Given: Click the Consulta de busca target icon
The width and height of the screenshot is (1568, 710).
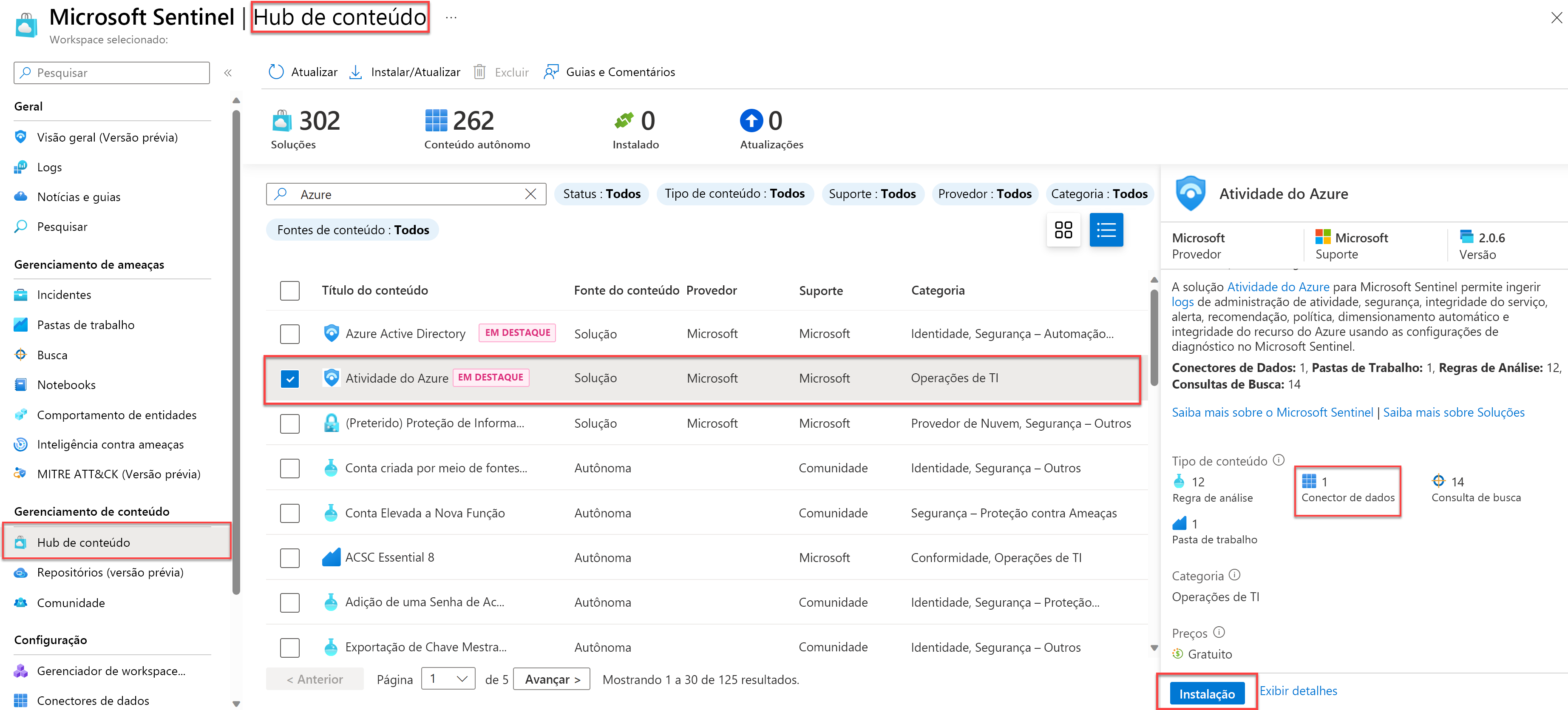Looking at the screenshot, I should [1438, 481].
